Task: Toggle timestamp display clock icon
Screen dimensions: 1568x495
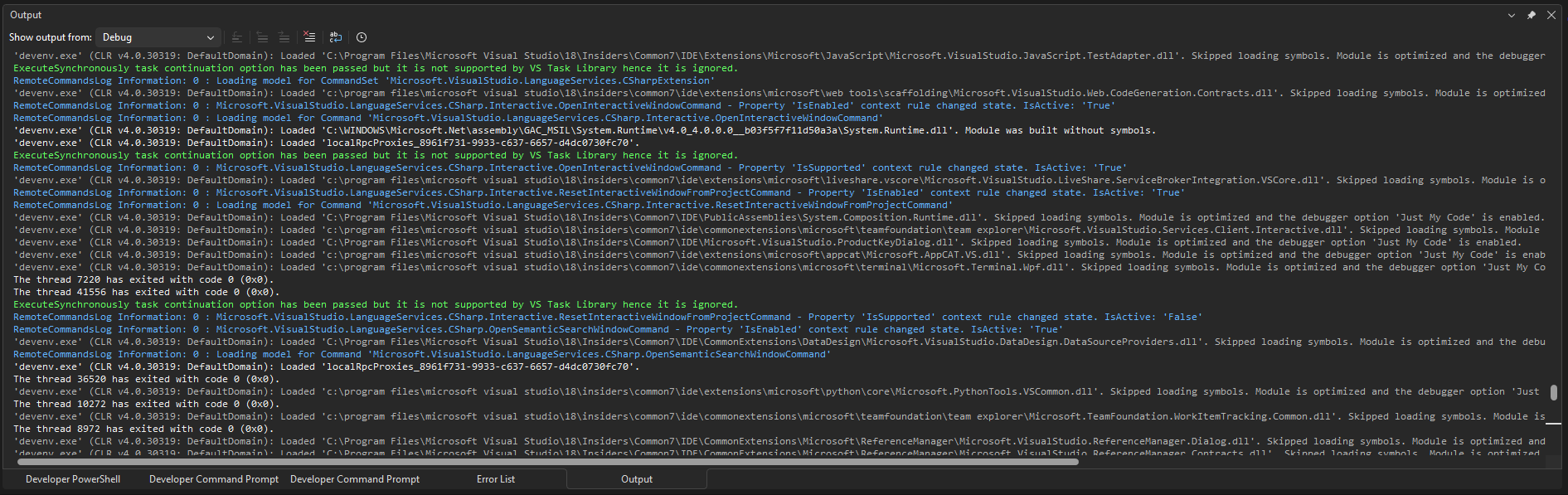Action: [x=362, y=37]
